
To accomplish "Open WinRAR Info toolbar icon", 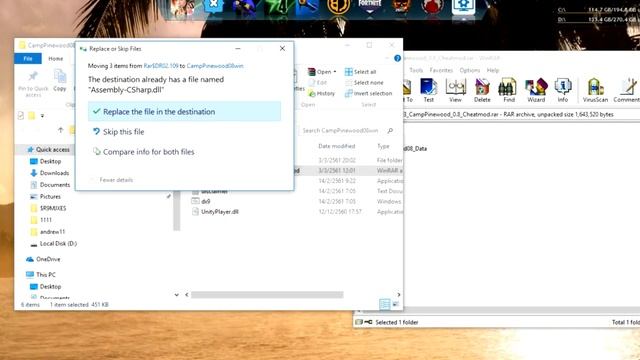I will pos(563,90).
